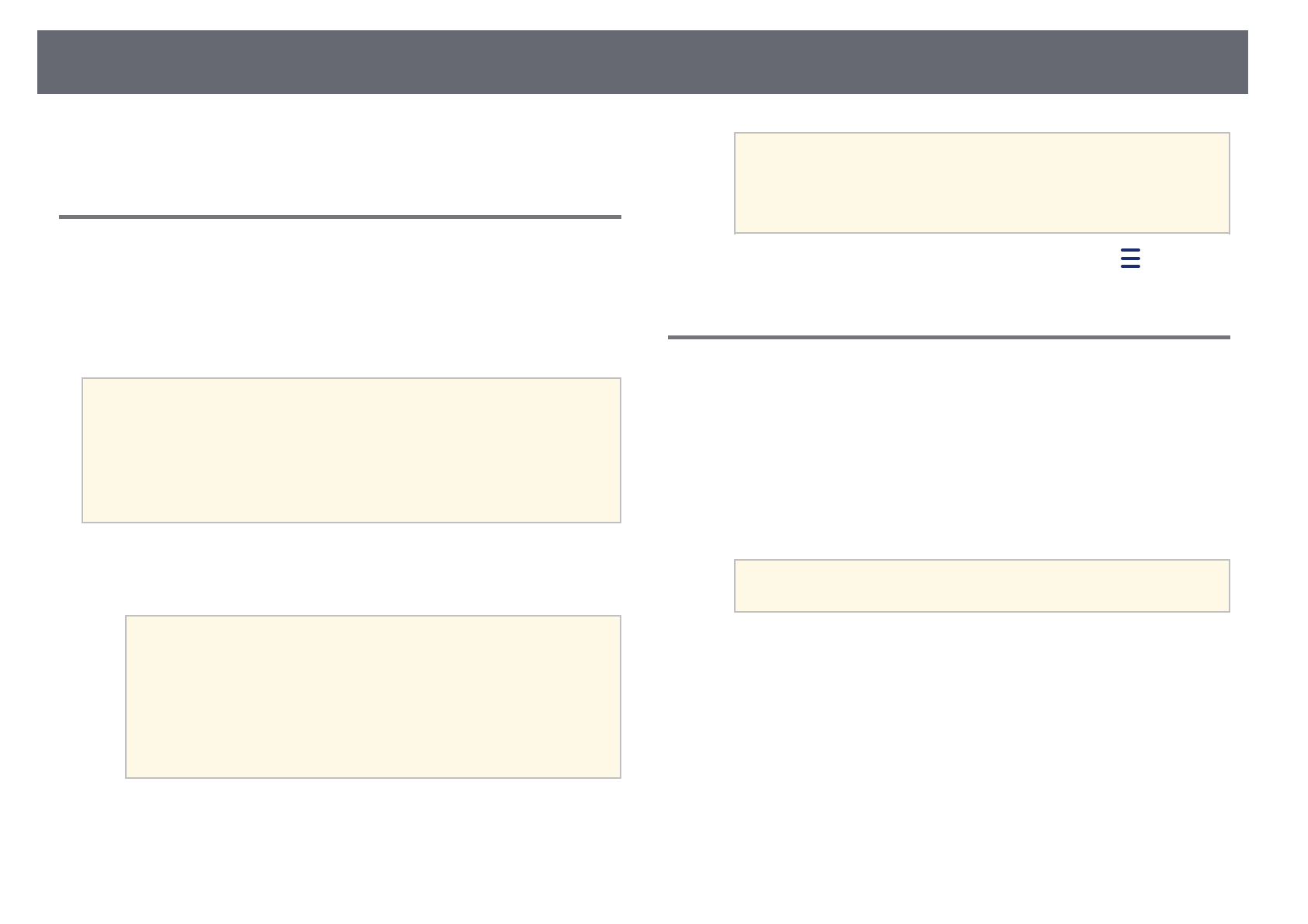Click the thin cream box in right column

(x=982, y=585)
